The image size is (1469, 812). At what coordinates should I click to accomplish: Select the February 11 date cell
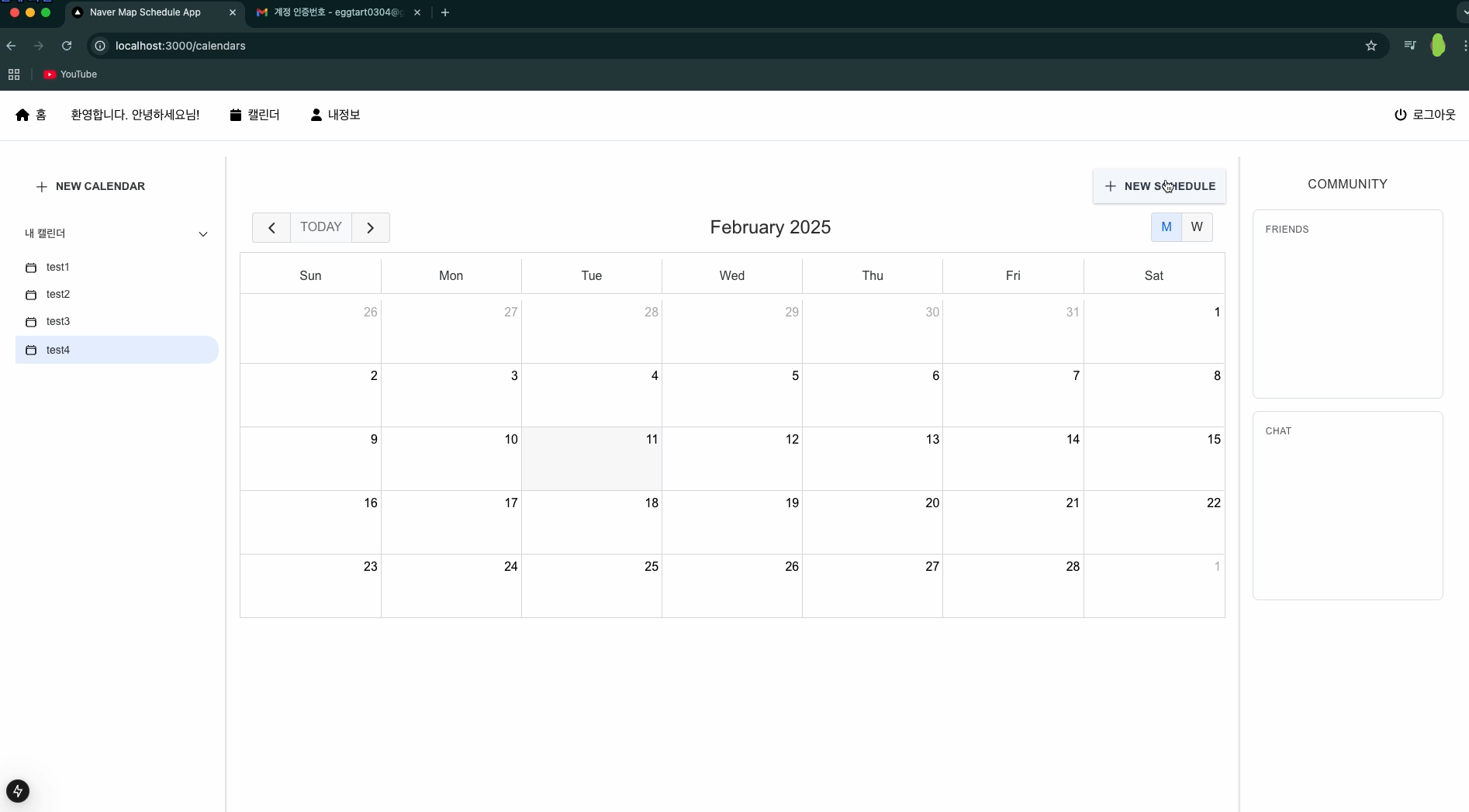592,458
